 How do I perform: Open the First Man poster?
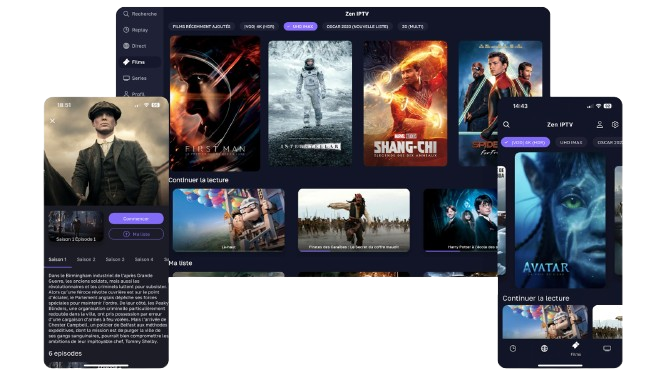coord(215,103)
